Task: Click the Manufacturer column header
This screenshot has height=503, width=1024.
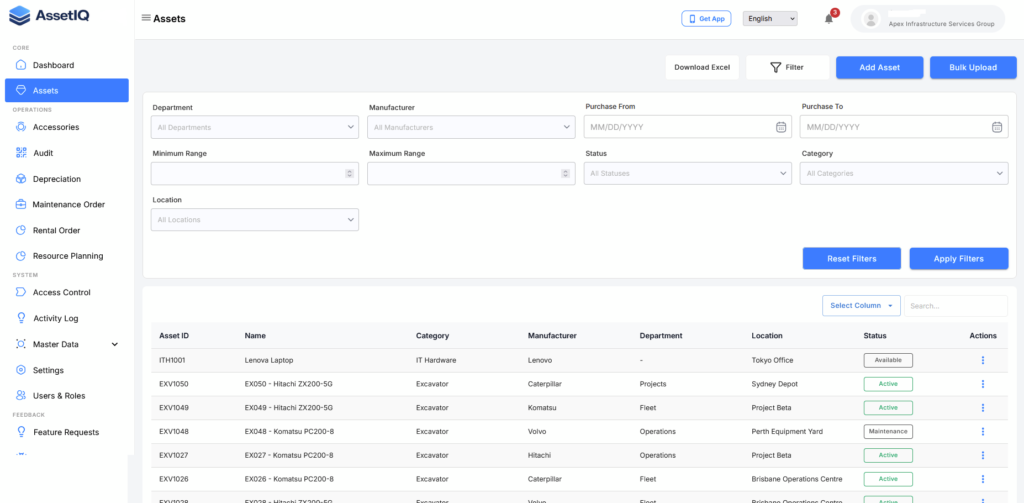Action: click(552, 336)
